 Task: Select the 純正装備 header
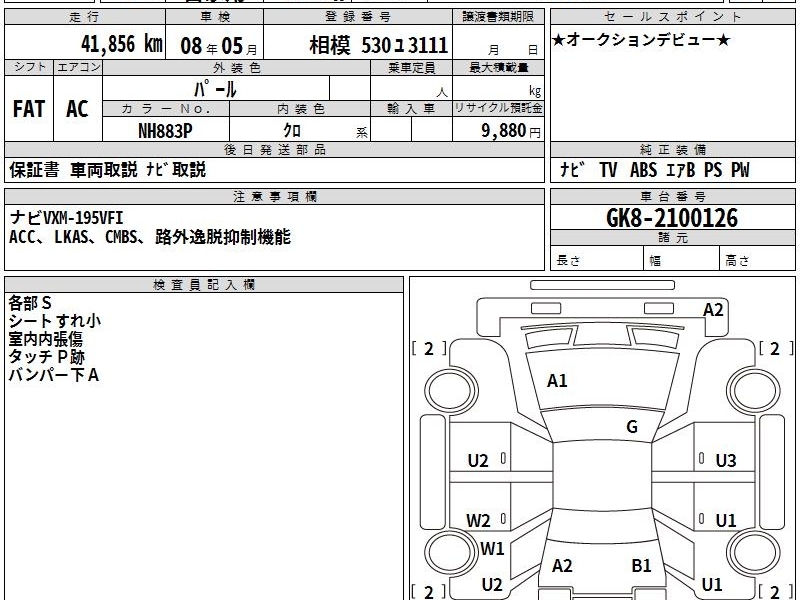click(672, 149)
